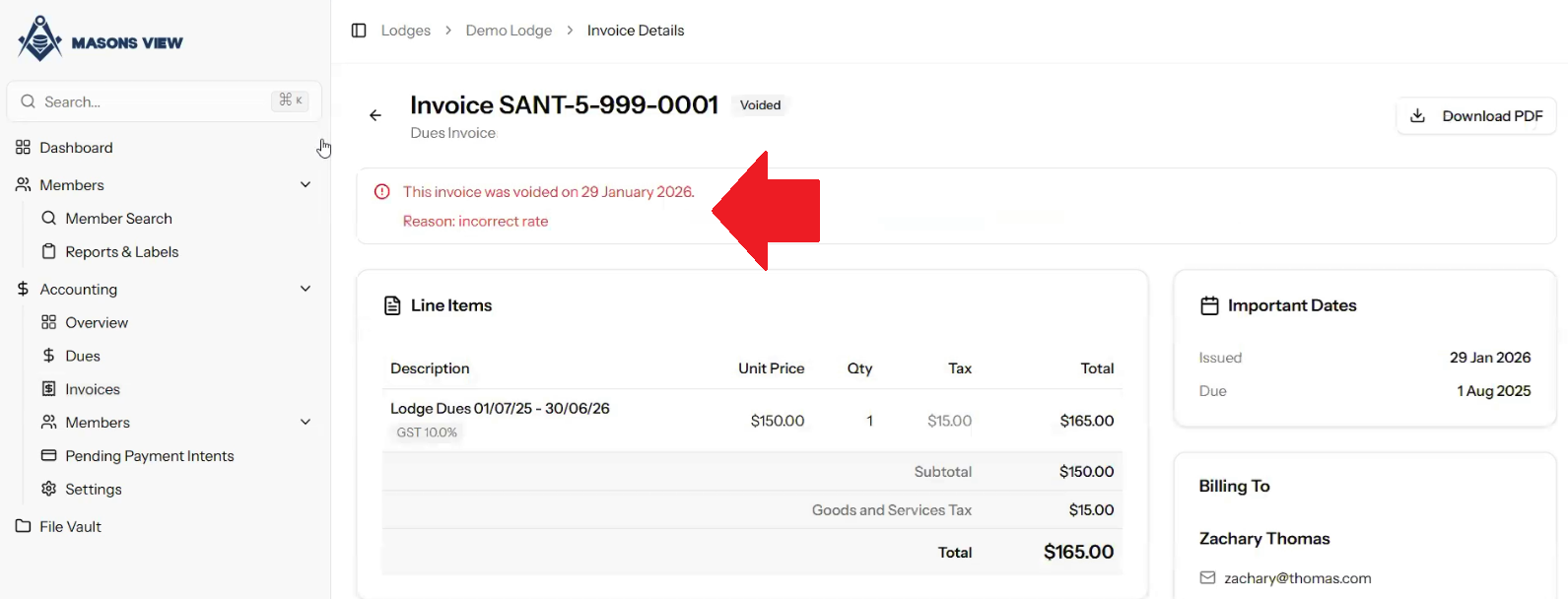Collapse the top Members section chevron

click(306, 184)
